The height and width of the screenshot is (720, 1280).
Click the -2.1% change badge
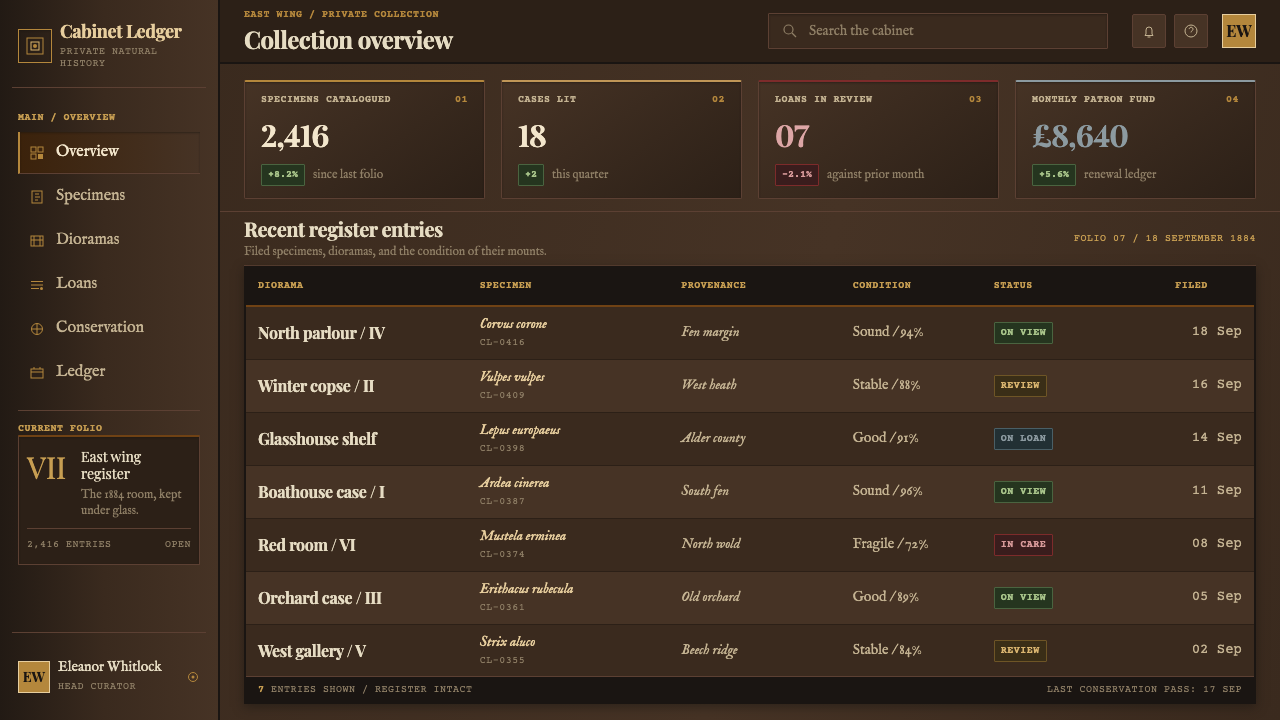[797, 175]
